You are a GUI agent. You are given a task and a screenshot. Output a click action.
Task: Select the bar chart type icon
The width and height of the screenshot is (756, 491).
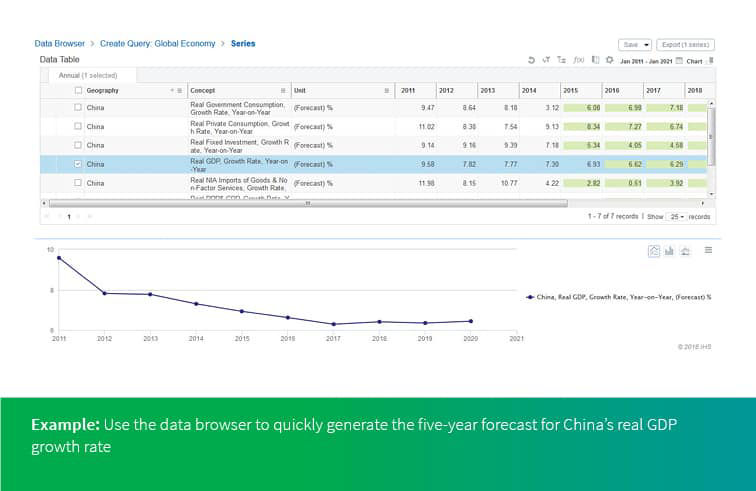(x=669, y=251)
